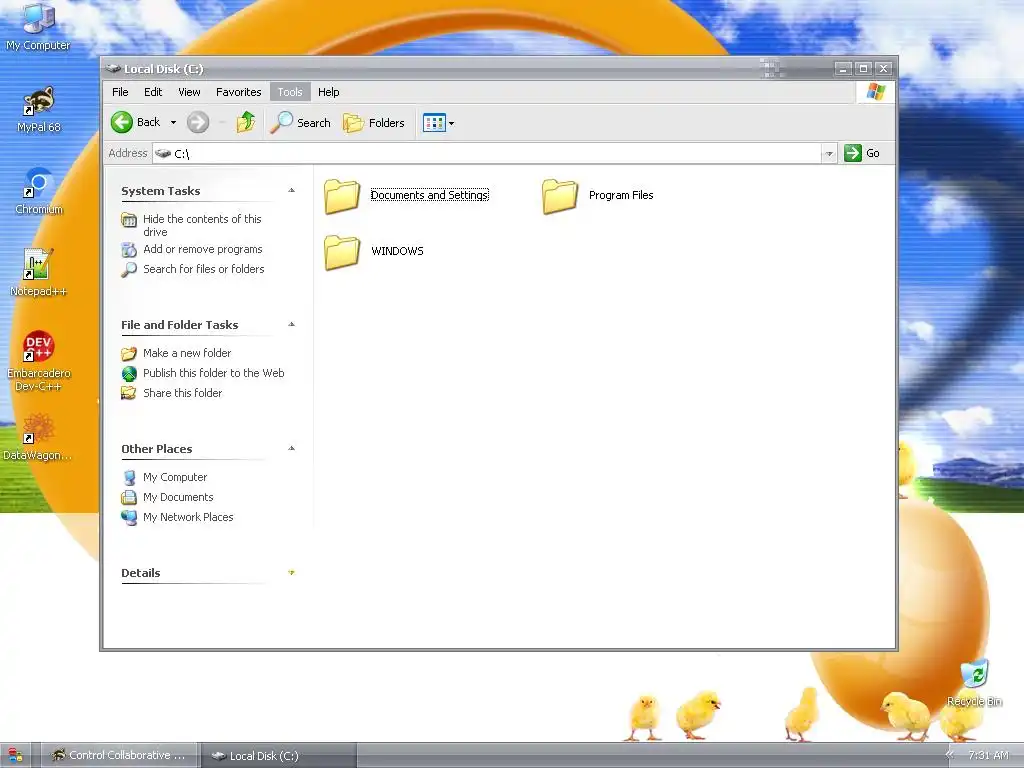The image size is (1024, 768).
Task: Open the Tools menu
Action: coord(290,92)
